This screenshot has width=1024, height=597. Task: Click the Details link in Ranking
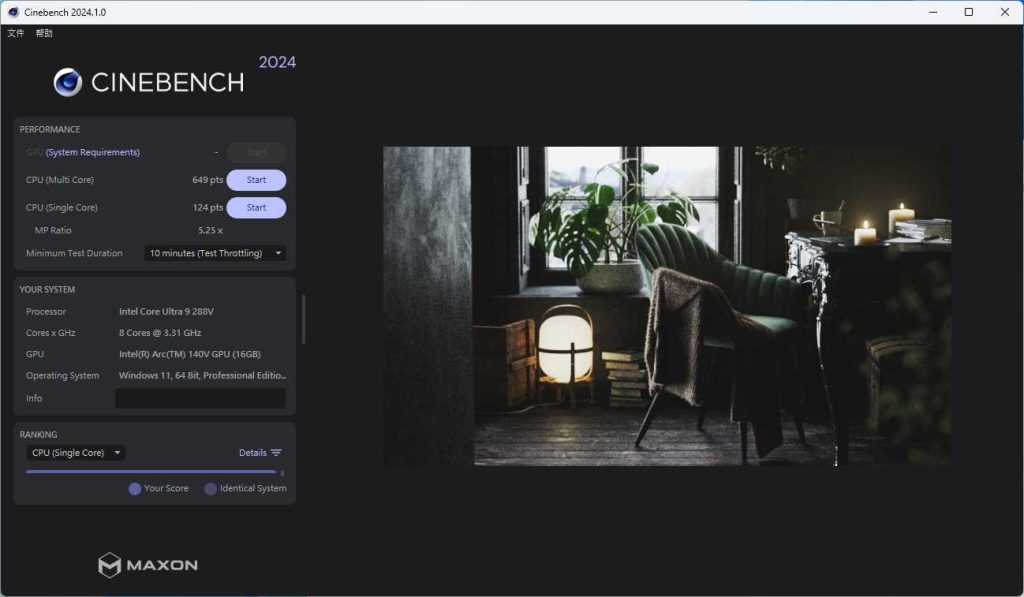(x=253, y=453)
